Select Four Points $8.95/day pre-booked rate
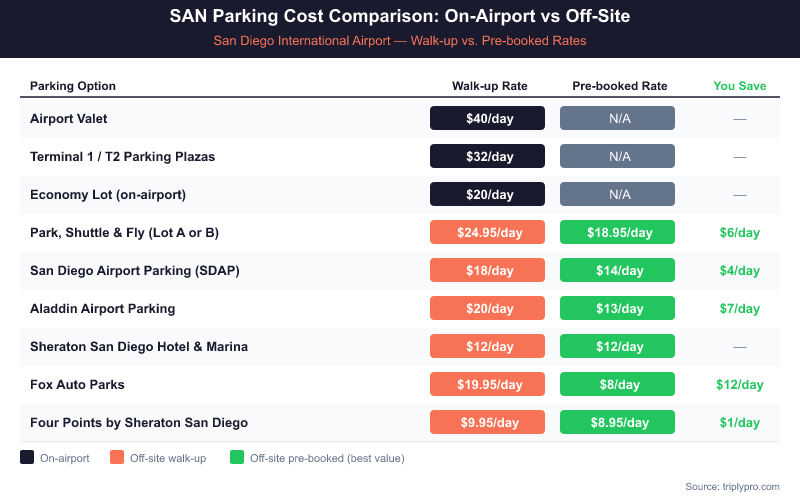Image resolution: width=800 pixels, height=500 pixels. [617, 422]
